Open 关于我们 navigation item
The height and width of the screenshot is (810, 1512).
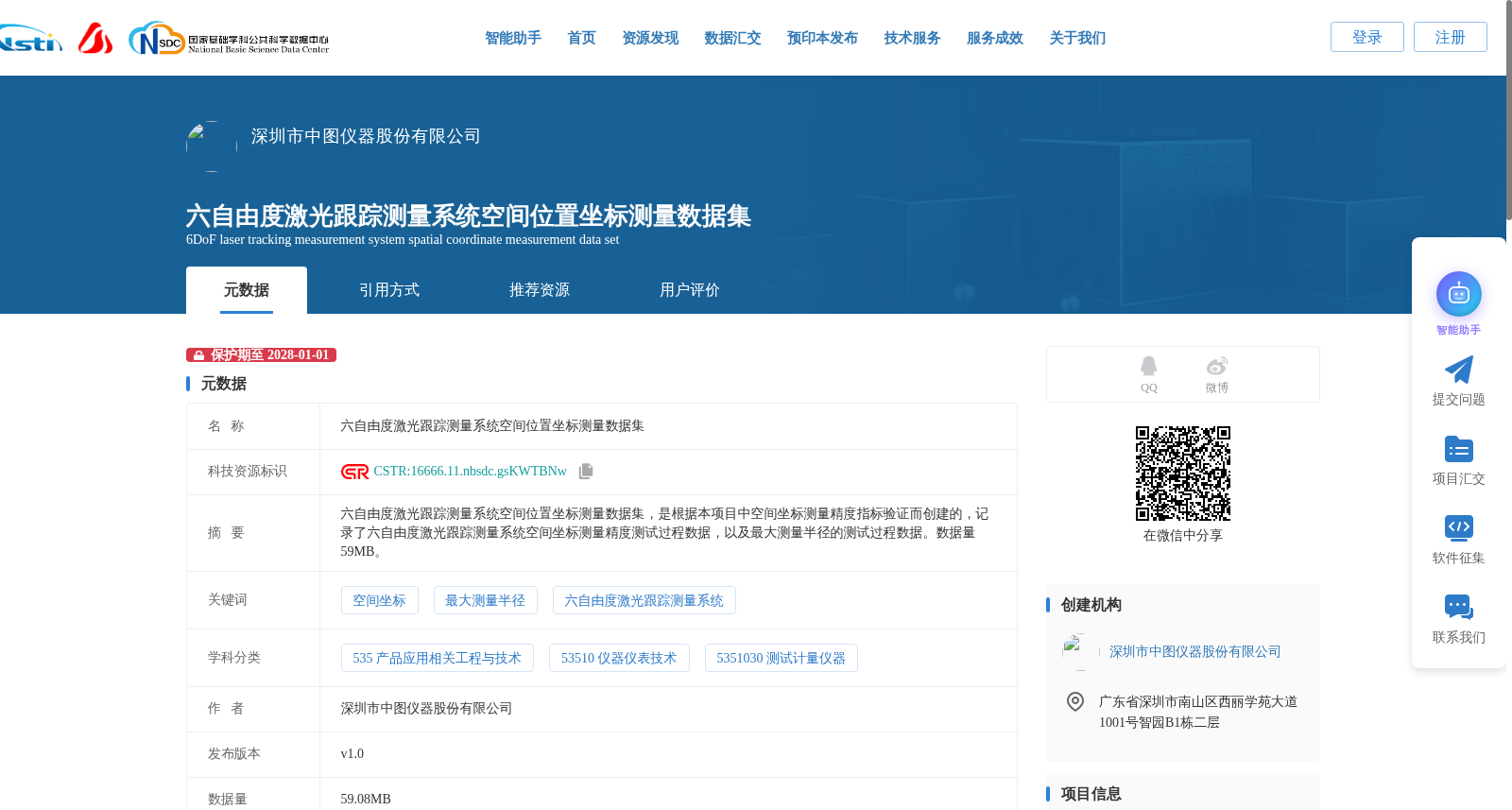click(x=1077, y=38)
